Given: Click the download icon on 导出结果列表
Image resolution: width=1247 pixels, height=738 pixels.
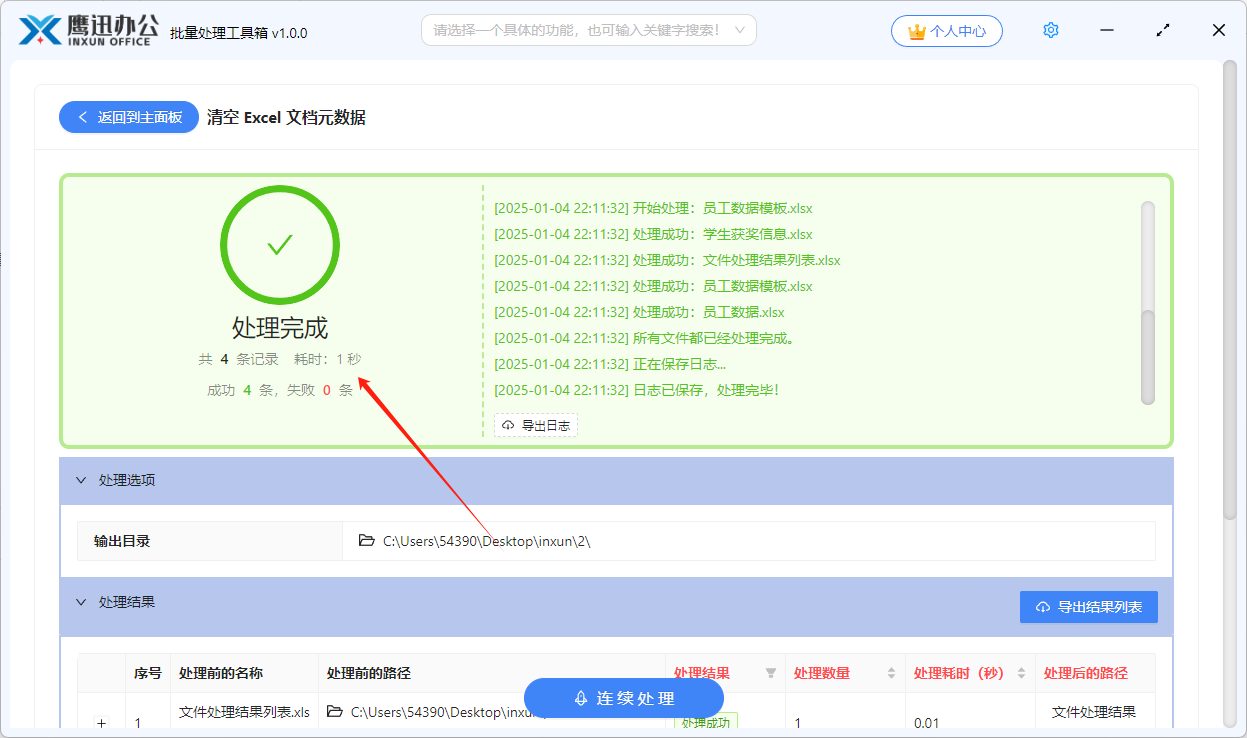Looking at the screenshot, I should click(x=1042, y=606).
